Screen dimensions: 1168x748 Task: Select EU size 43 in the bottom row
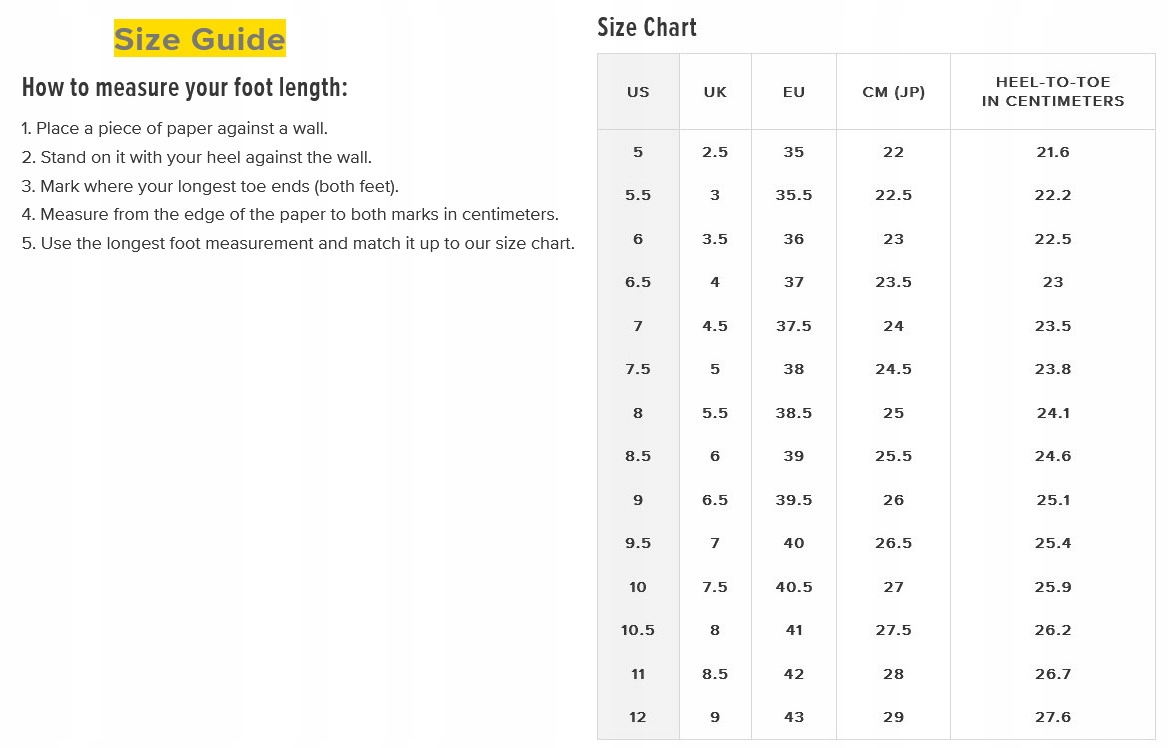point(794,717)
